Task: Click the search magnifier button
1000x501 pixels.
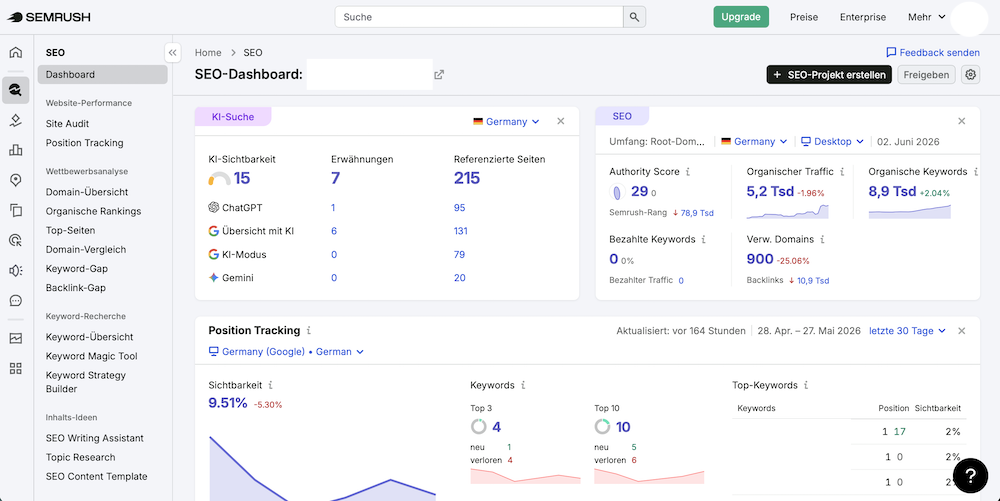Action: point(635,17)
